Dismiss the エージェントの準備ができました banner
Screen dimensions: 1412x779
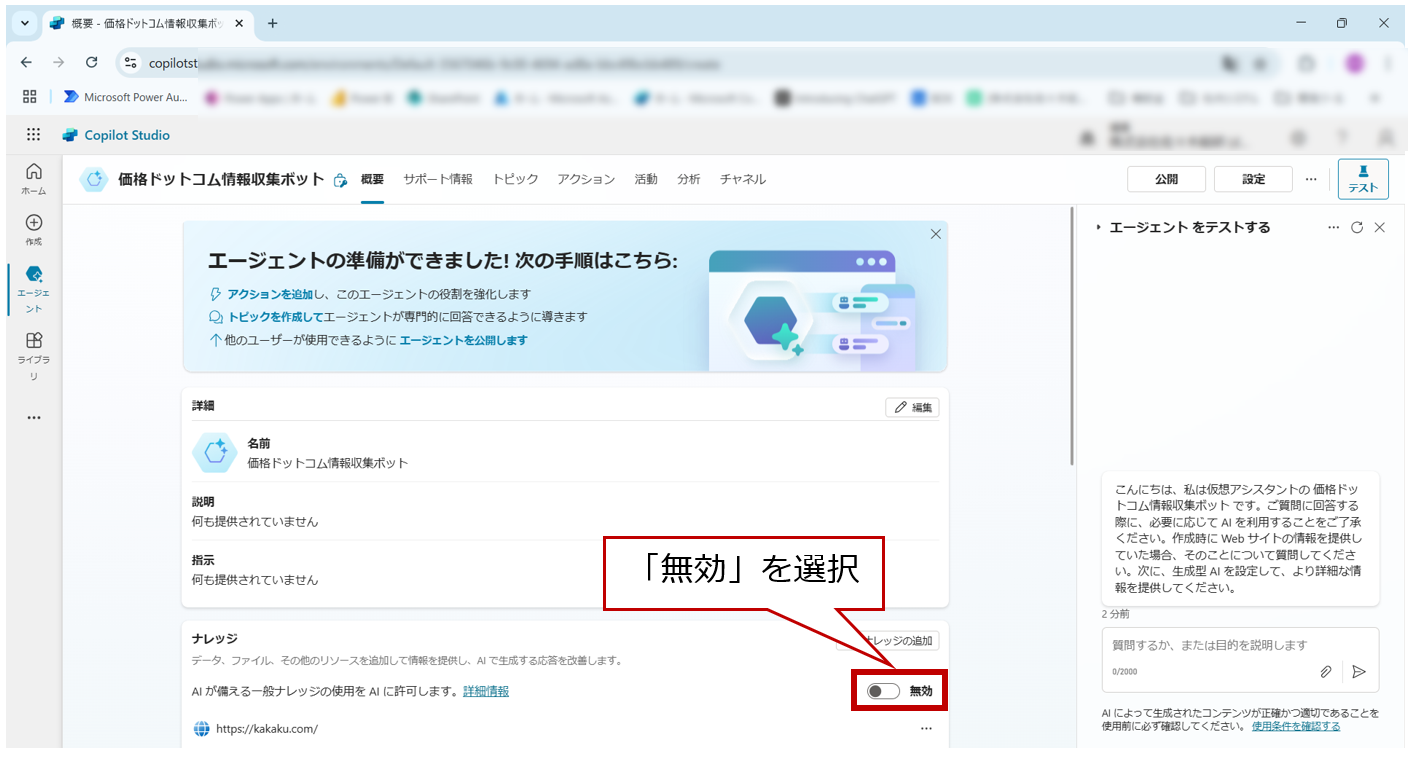pyautogui.click(x=936, y=234)
